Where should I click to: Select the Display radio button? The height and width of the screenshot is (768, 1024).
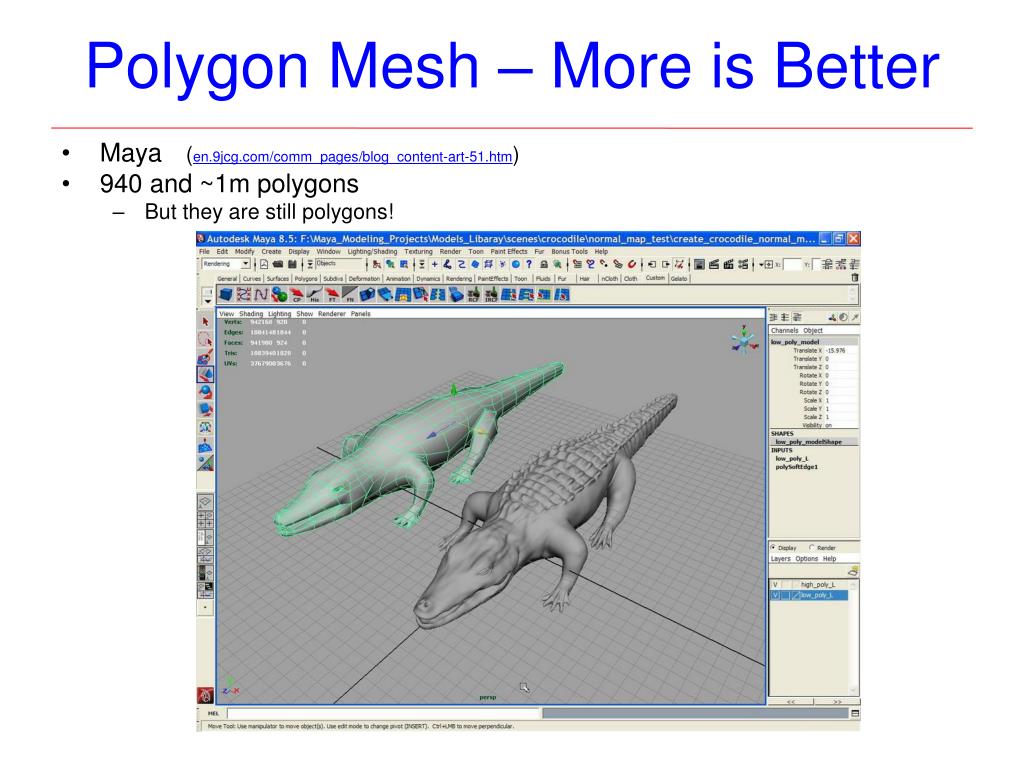773,547
